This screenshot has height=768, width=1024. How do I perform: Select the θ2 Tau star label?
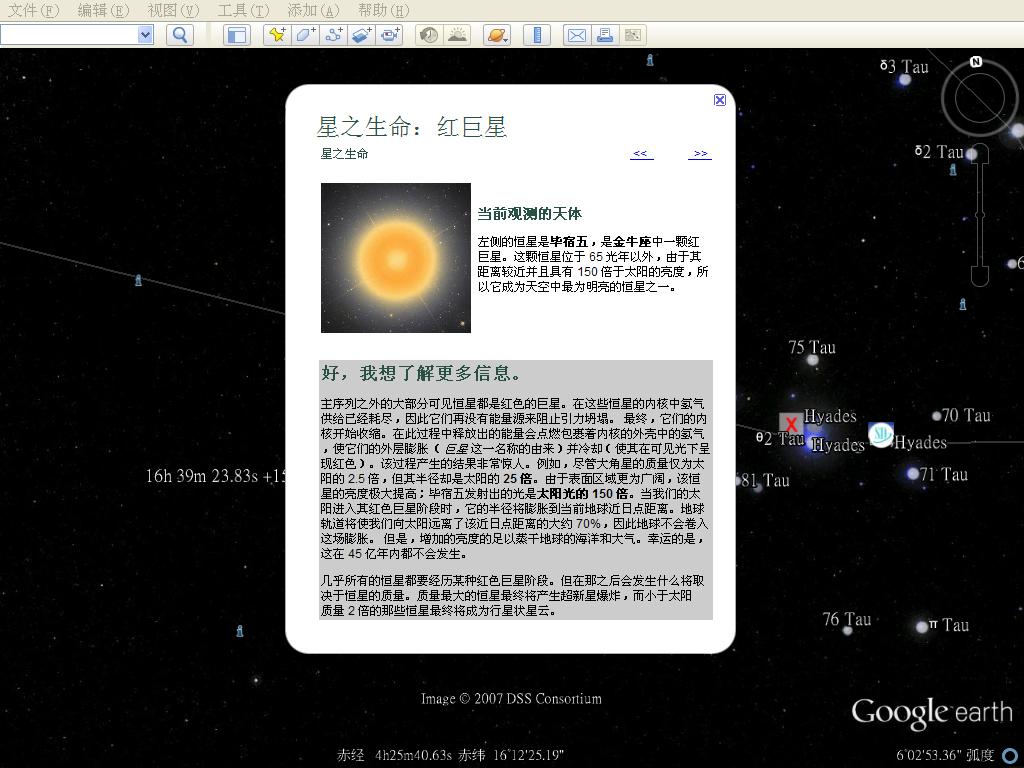pyautogui.click(x=780, y=438)
